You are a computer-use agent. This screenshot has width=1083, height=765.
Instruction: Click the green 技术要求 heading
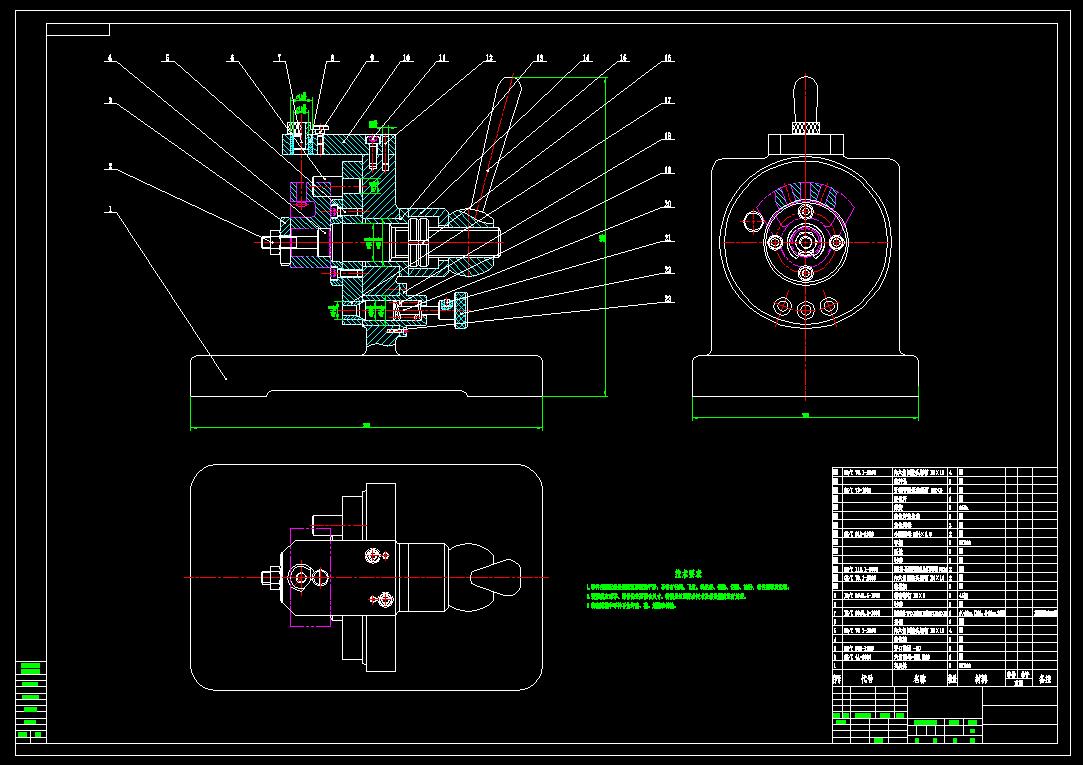point(689,574)
